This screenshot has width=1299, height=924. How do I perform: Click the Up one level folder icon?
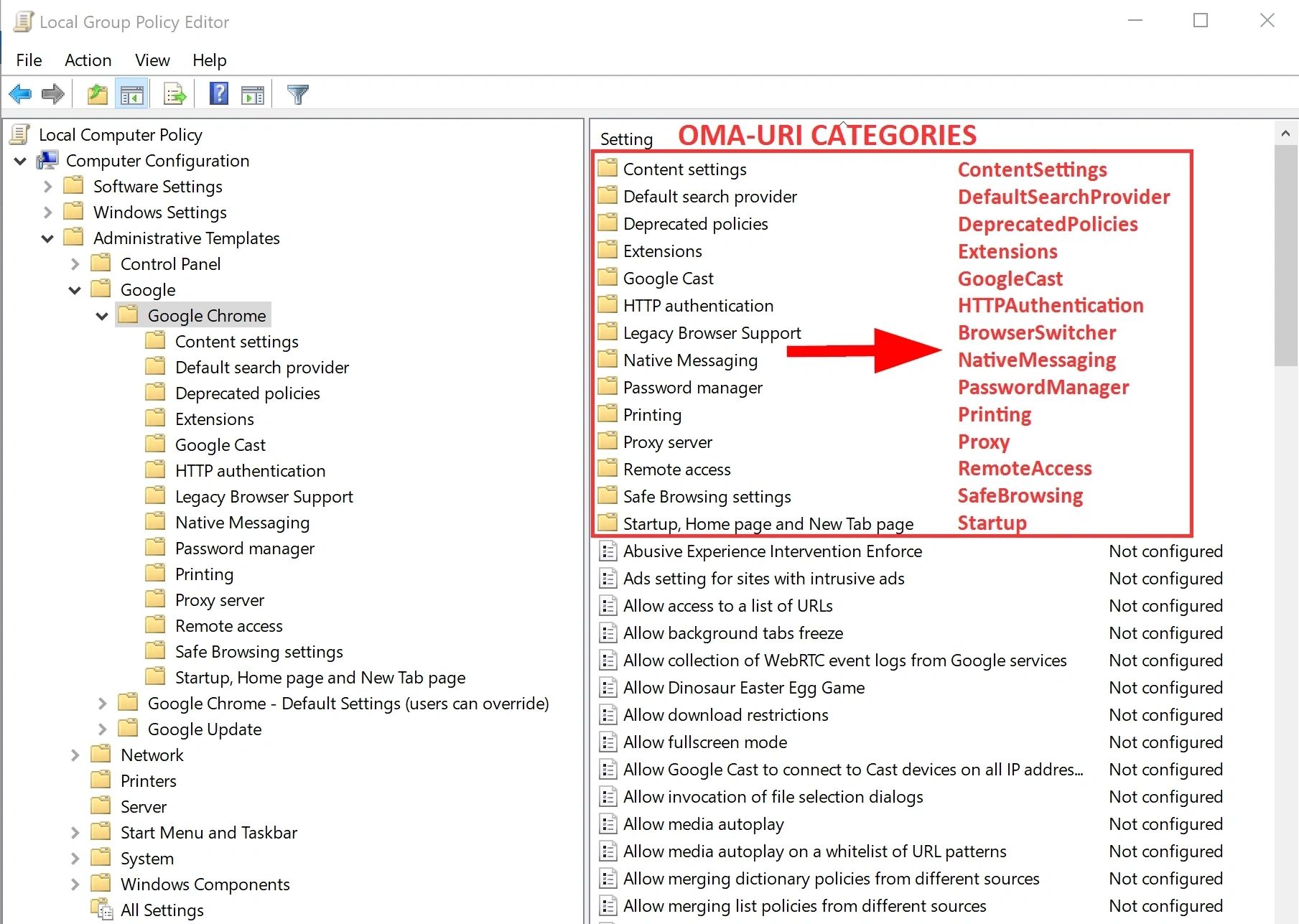(97, 94)
